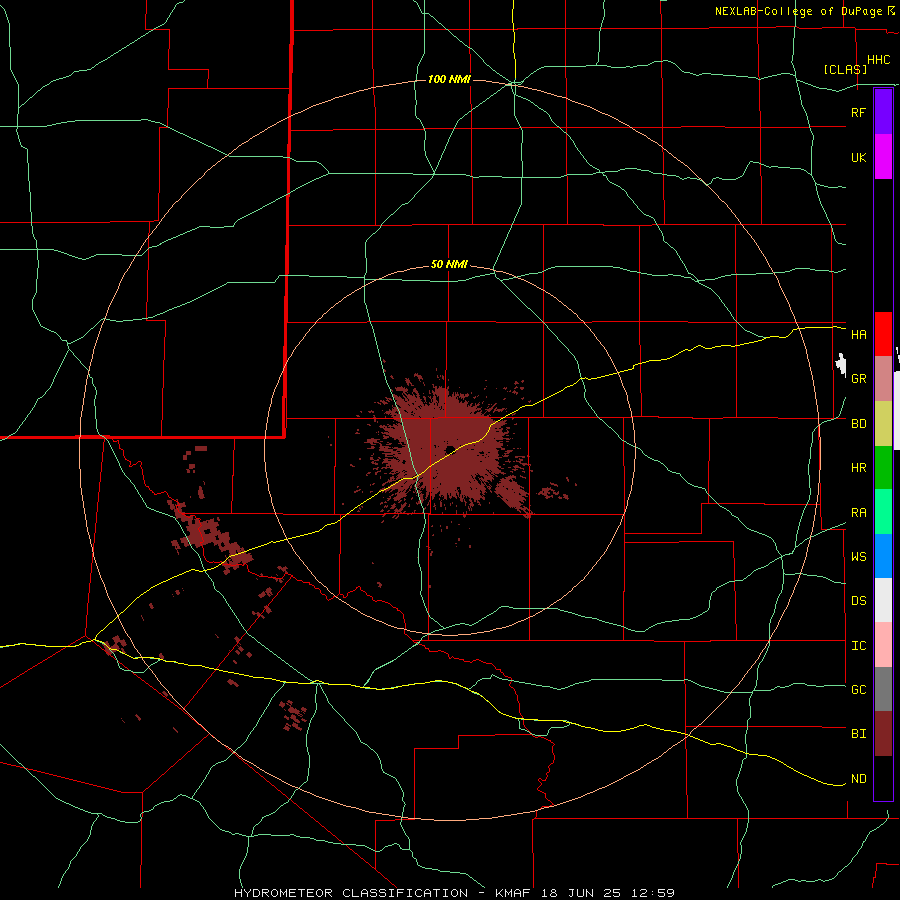Viewport: 900px width, 900px height.
Task: Click the BI legend label
Action: coord(858,734)
